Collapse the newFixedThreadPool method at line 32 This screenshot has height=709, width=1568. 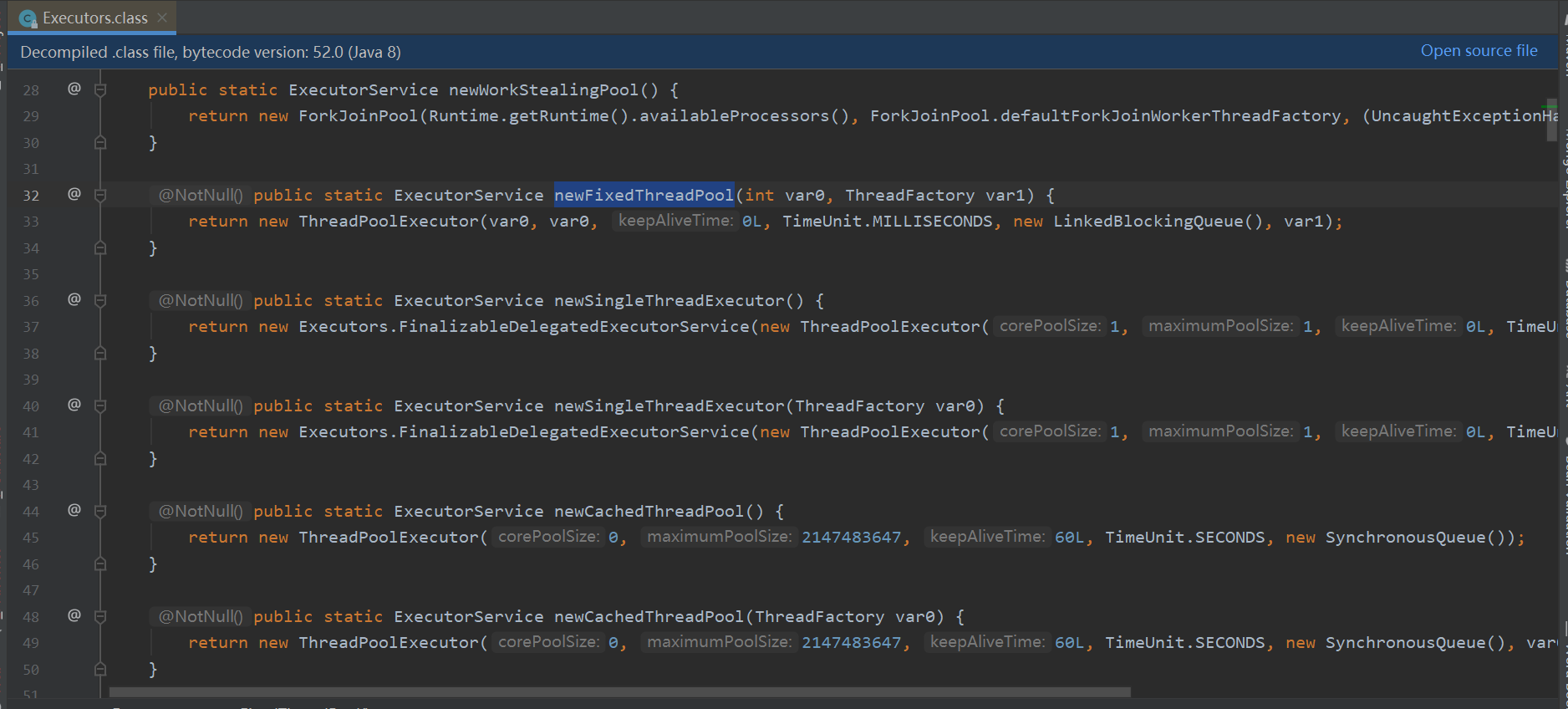[x=100, y=195]
